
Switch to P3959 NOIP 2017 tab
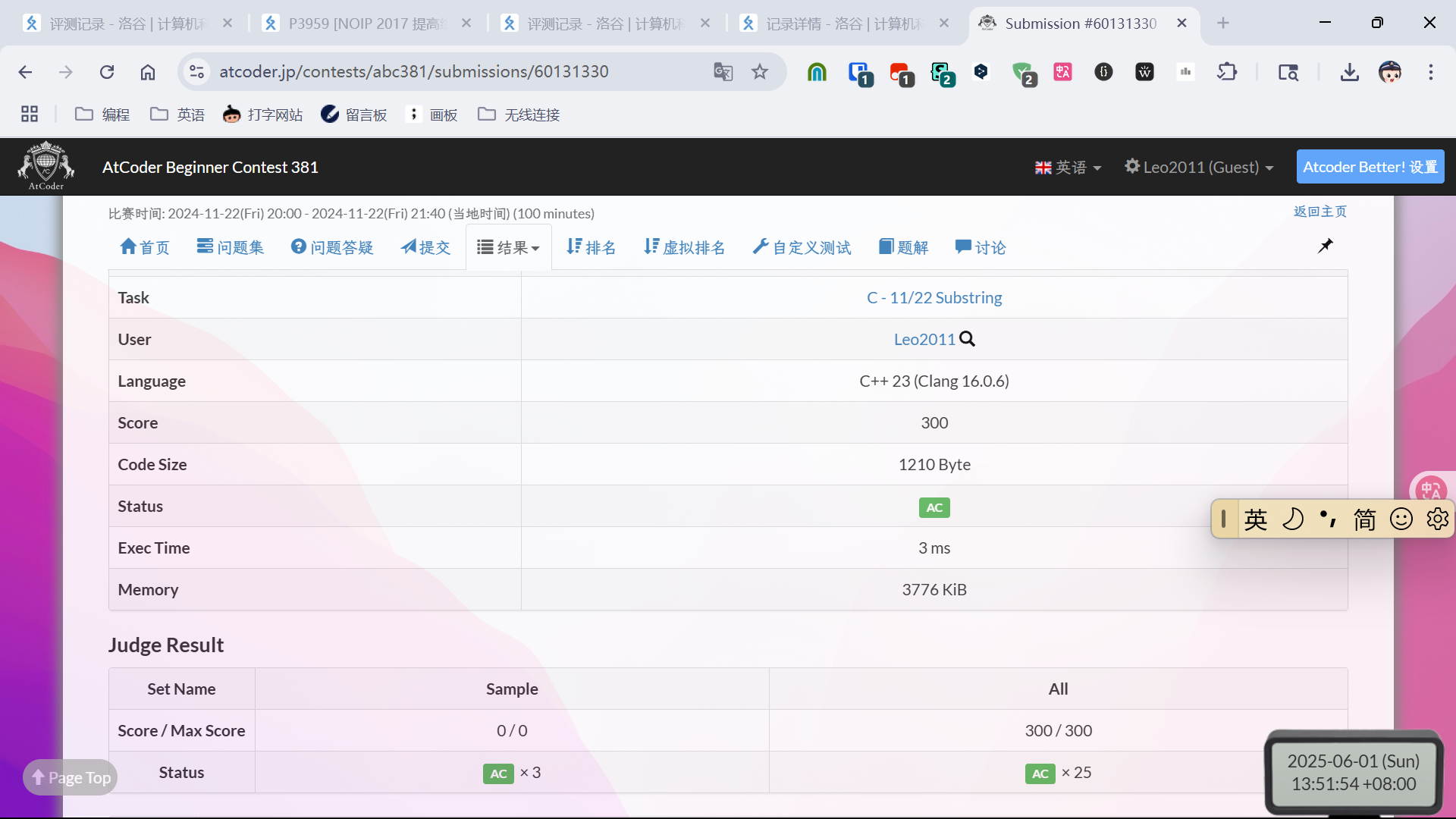pyautogui.click(x=367, y=24)
